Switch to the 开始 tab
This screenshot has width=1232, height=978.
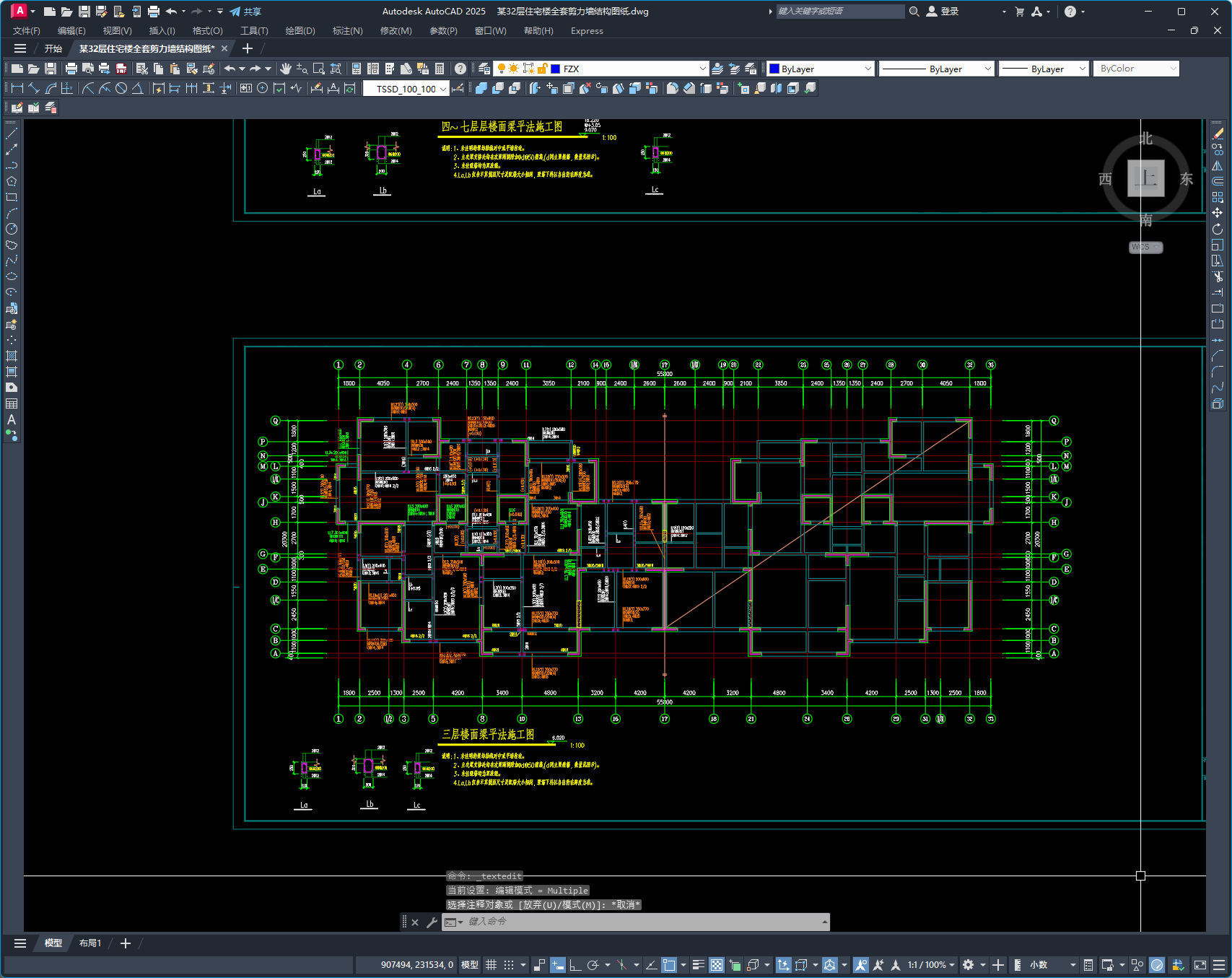[53, 48]
